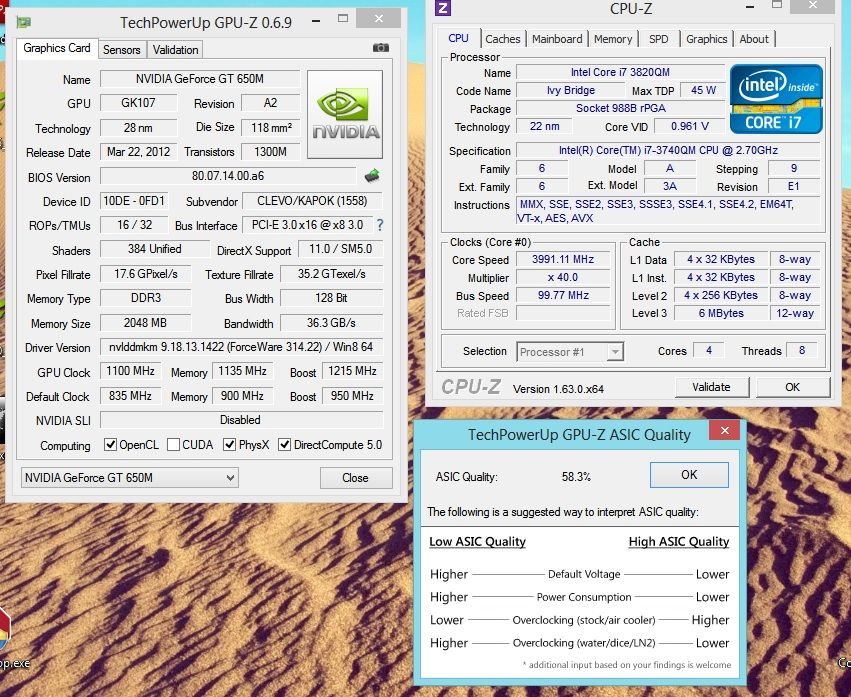Click the Subvendor field CLEVO/KAPOK
This screenshot has height=697, width=851.
312,201
